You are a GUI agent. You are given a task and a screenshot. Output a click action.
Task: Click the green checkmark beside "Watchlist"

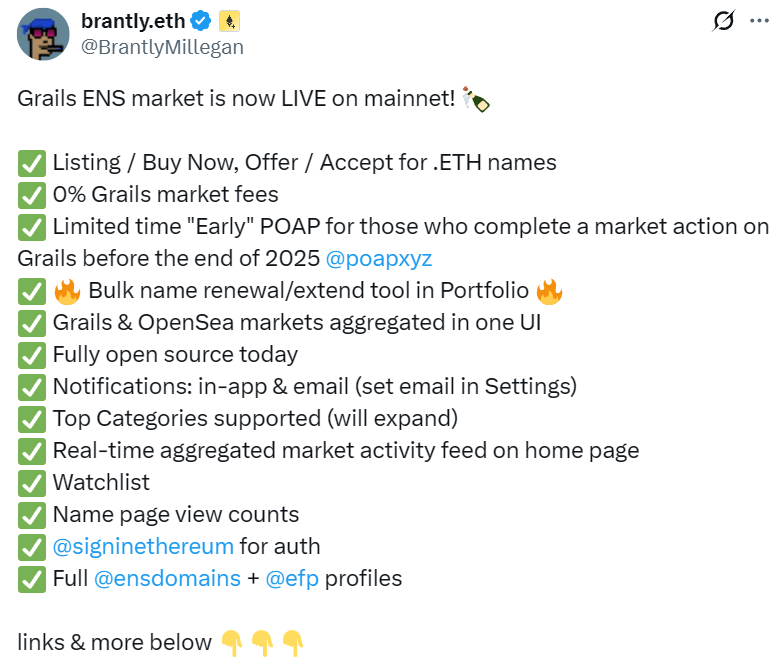pyautogui.click(x=32, y=482)
